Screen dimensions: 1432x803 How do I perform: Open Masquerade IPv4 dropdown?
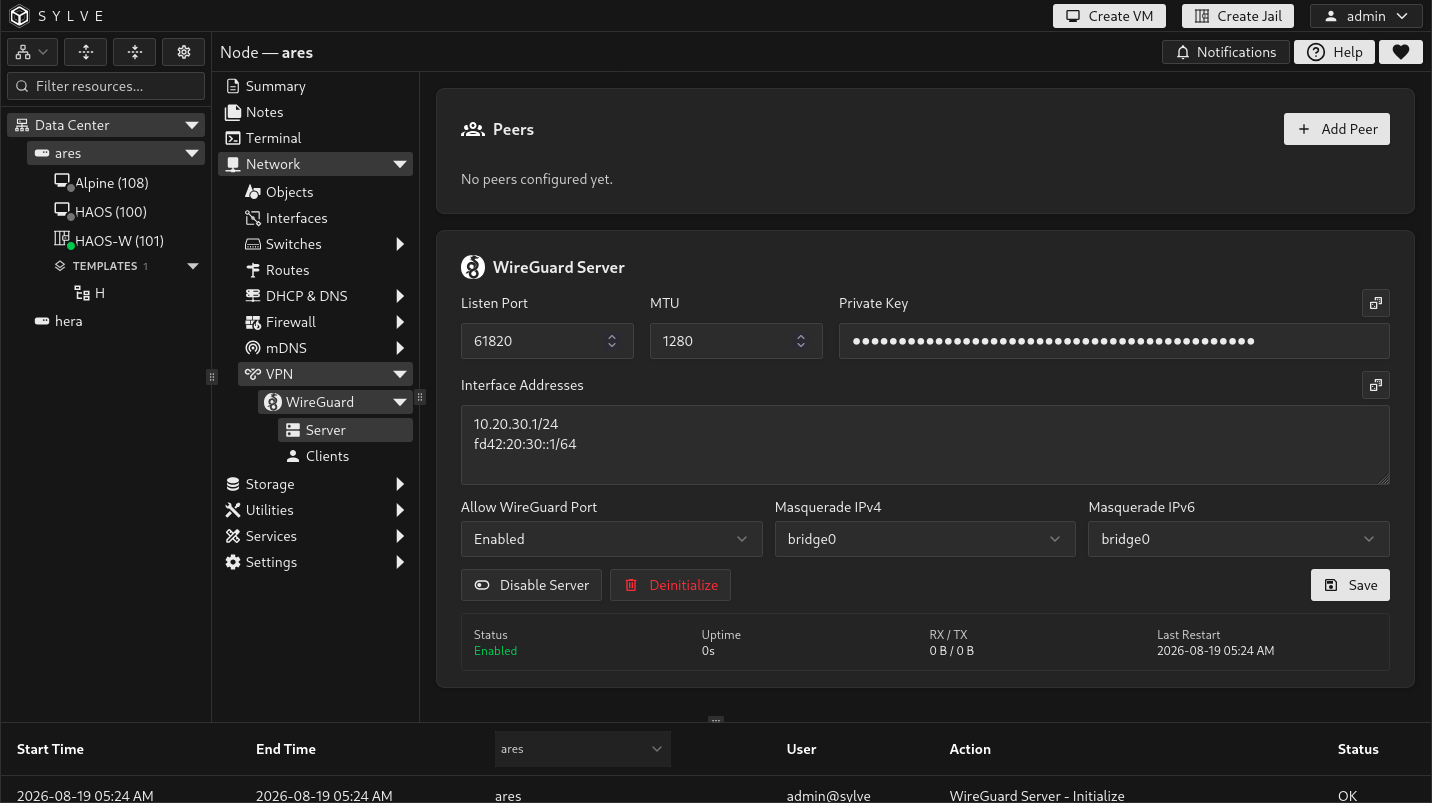(925, 539)
